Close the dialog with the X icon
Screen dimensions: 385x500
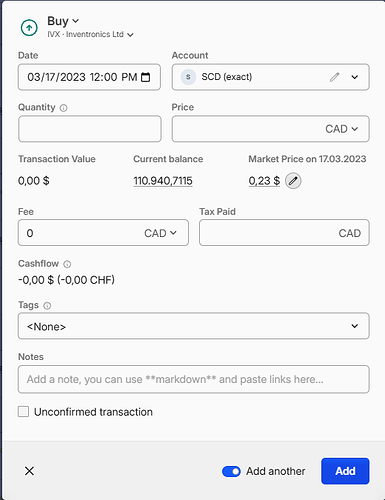coord(29,471)
